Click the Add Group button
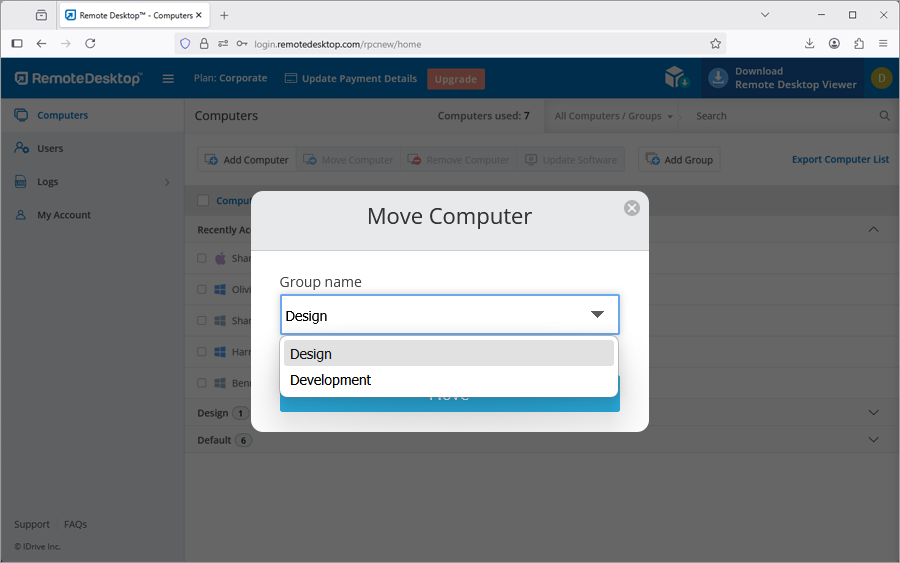The width and height of the screenshot is (900, 563). click(679, 160)
